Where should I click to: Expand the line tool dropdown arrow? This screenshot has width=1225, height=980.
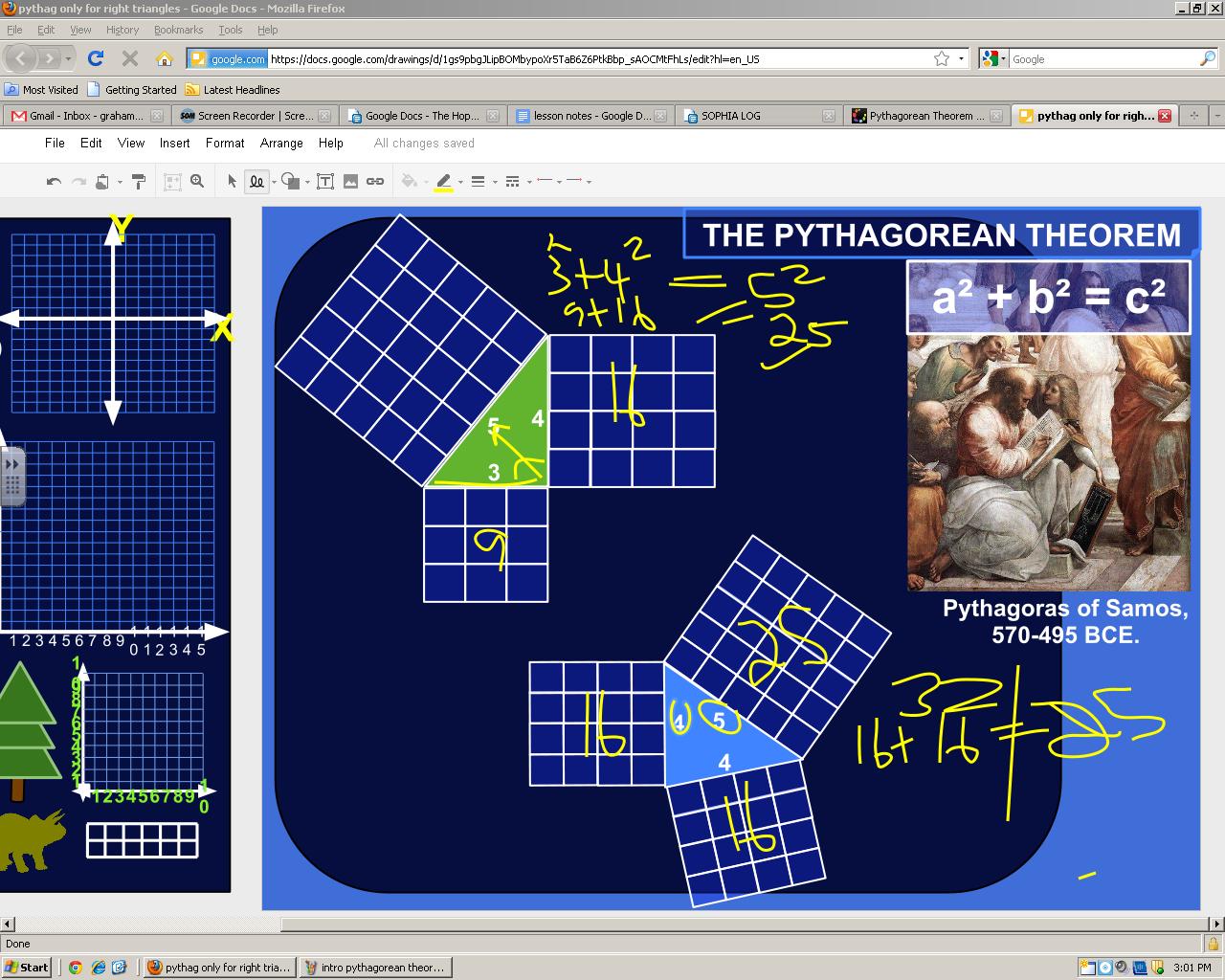coord(274,182)
